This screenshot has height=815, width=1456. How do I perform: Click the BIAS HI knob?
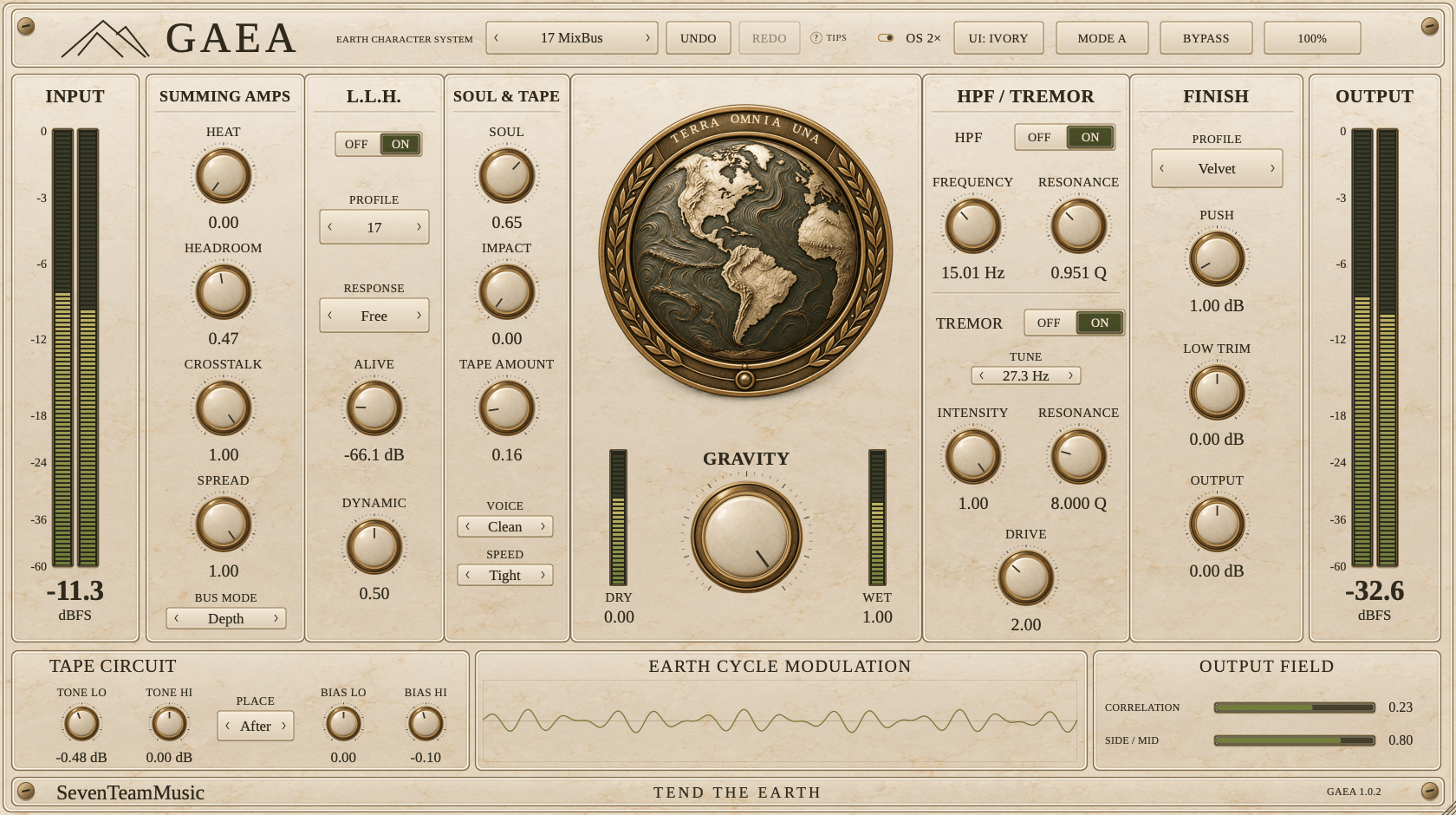tap(426, 723)
